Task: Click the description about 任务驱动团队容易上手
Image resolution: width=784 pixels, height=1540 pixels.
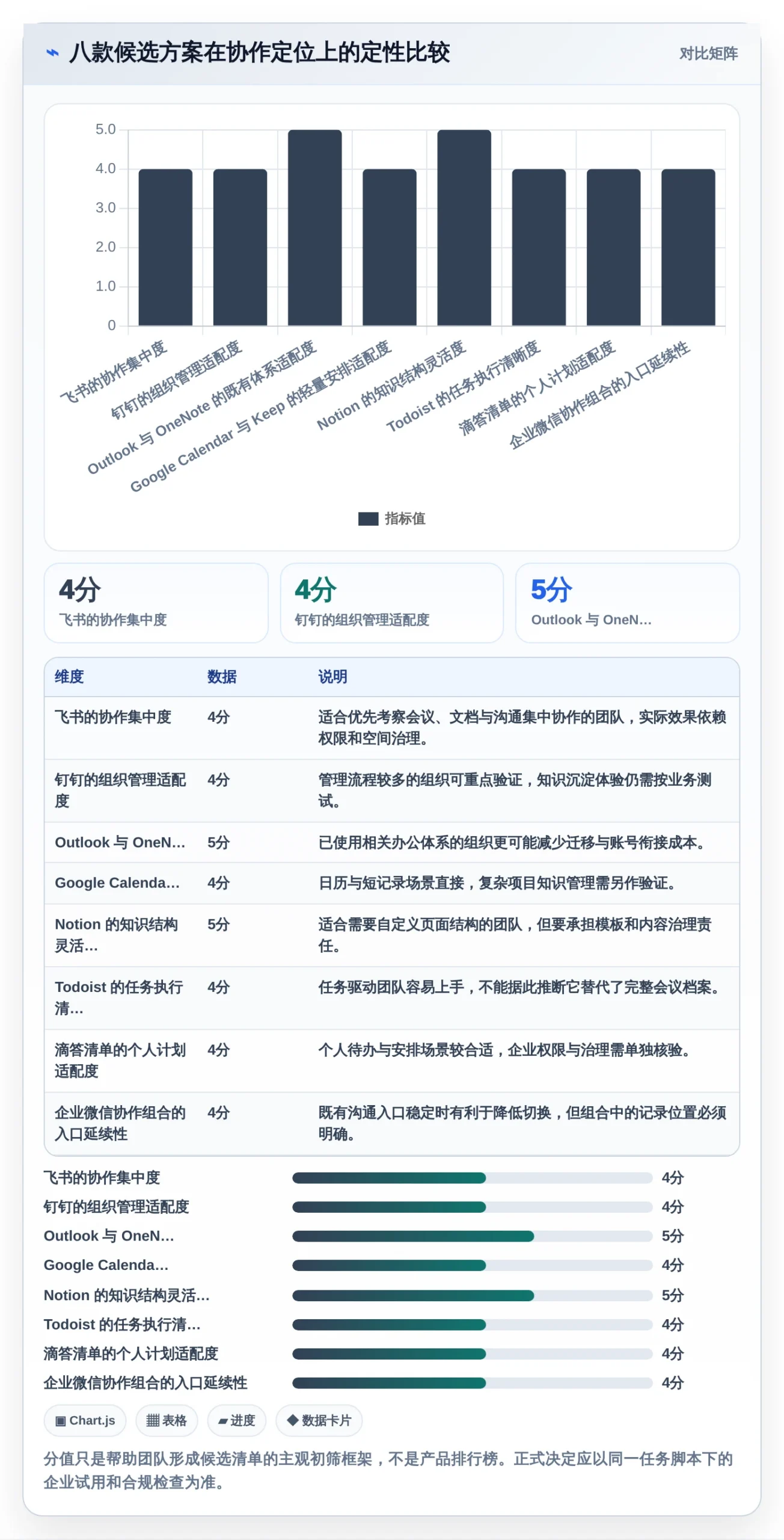Action: pos(521,987)
